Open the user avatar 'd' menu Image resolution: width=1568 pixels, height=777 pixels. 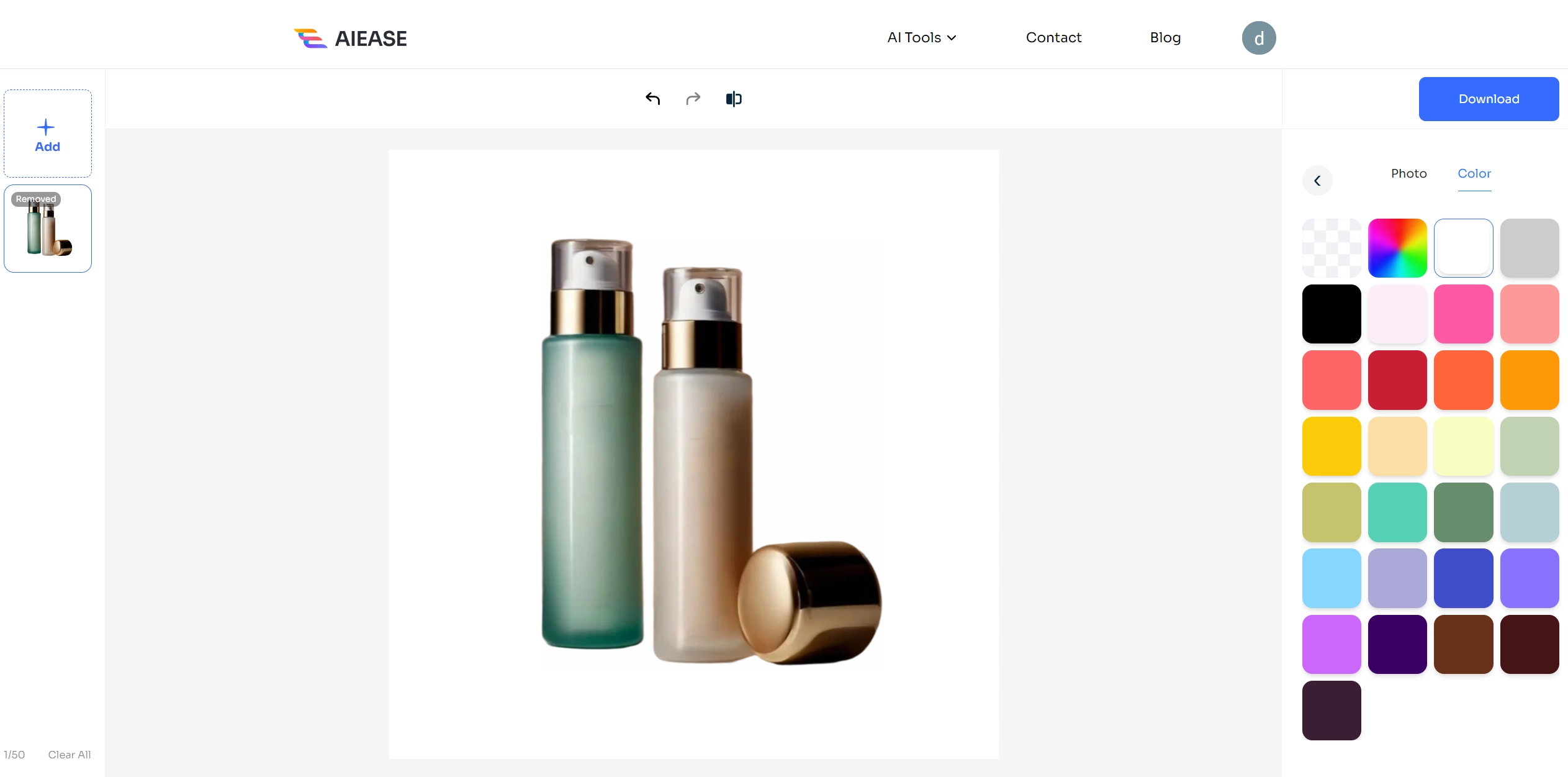pyautogui.click(x=1258, y=39)
